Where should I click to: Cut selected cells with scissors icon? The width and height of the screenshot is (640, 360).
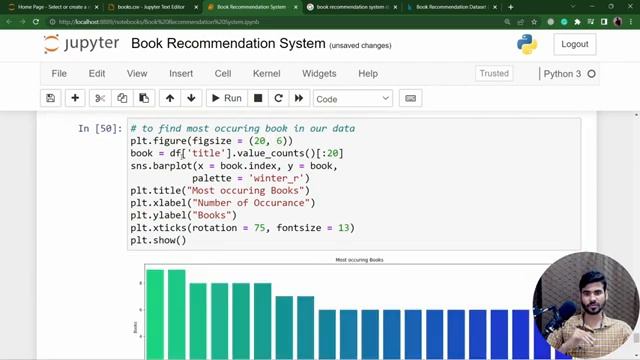(100, 98)
